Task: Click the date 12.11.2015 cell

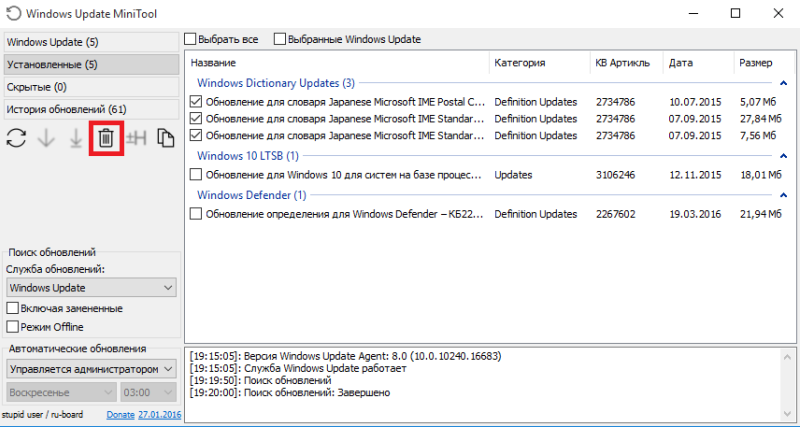Action: 695,175
